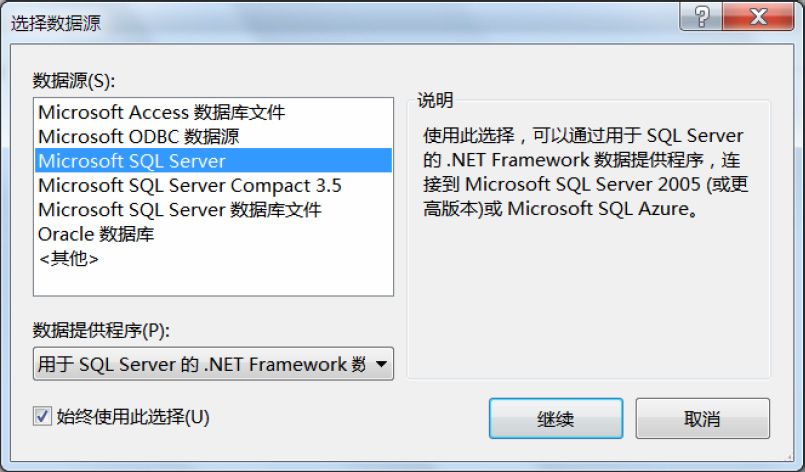Select the highlighted Microsoft SQL Server entry
805x472 pixels.
[213, 161]
